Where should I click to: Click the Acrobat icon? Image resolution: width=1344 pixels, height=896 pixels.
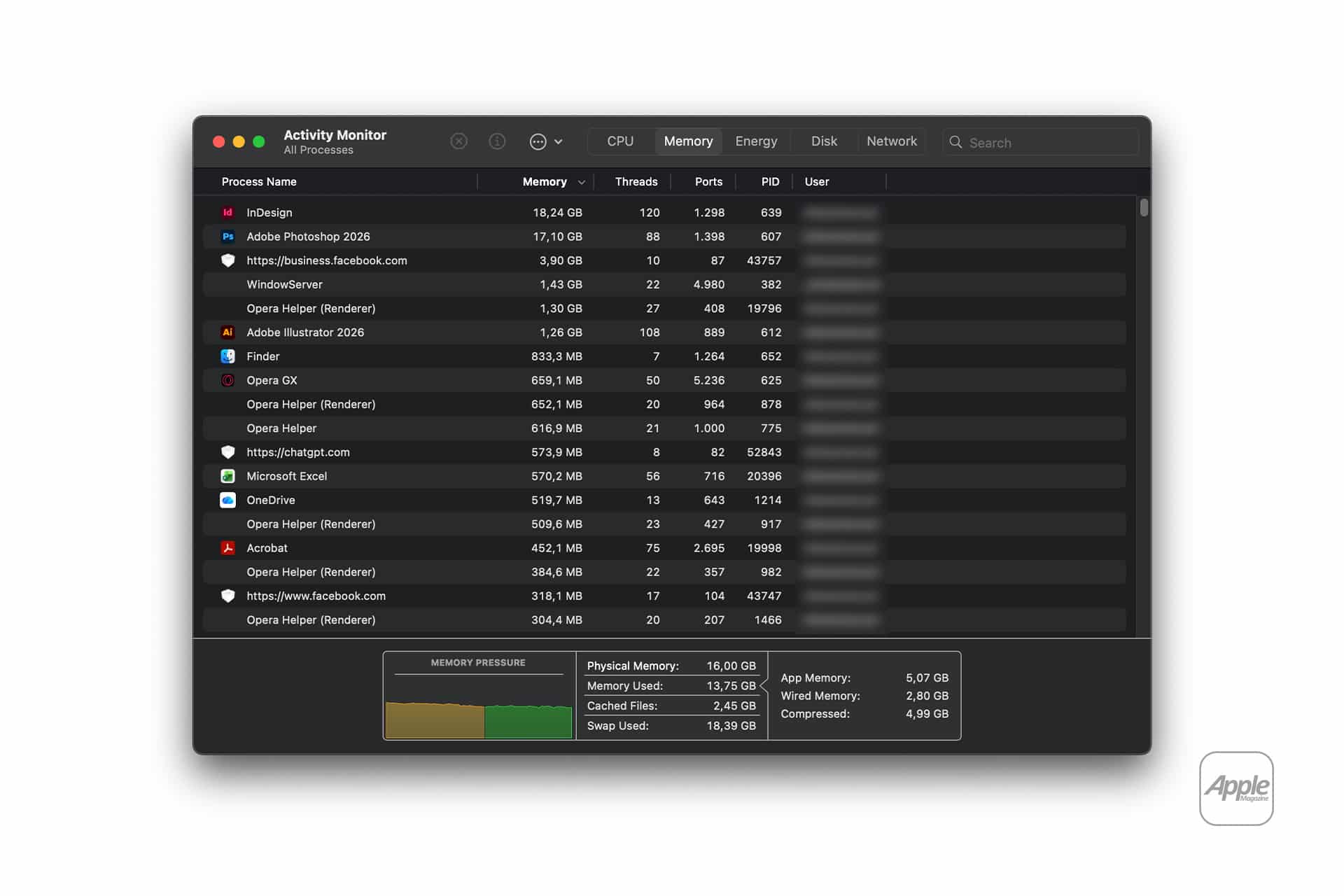click(227, 548)
